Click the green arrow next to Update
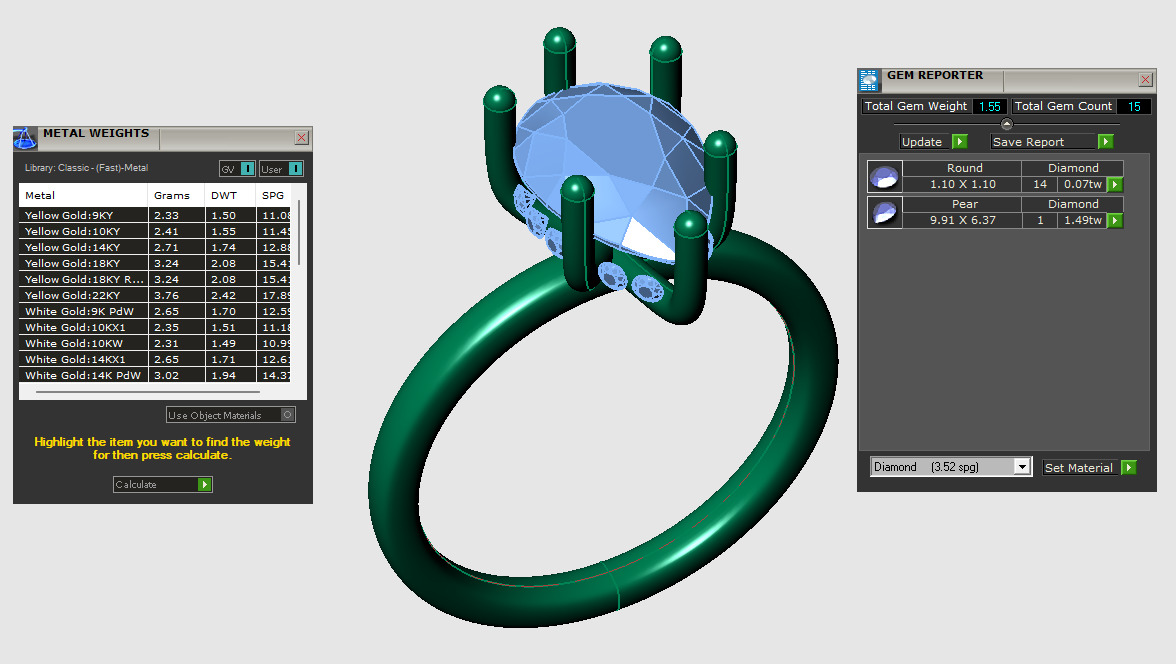Screen dimensions: 1176x664 coord(959,142)
